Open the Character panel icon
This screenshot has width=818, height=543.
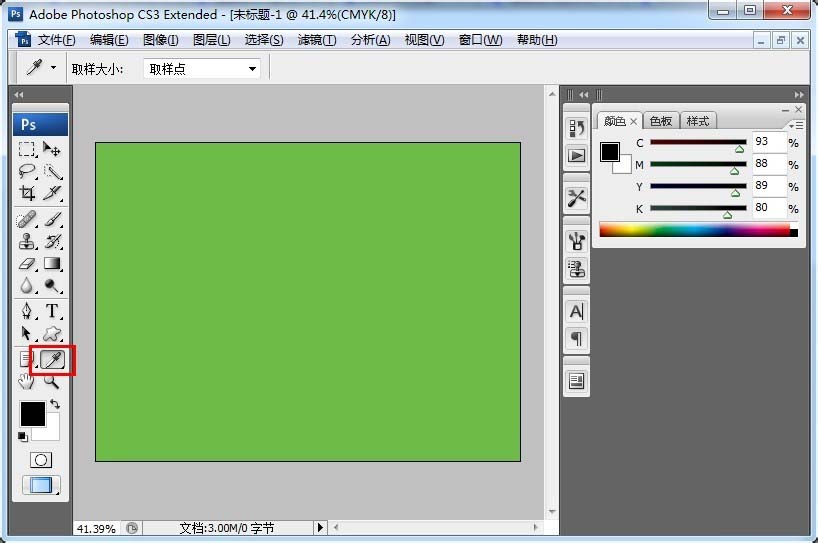pyautogui.click(x=576, y=312)
